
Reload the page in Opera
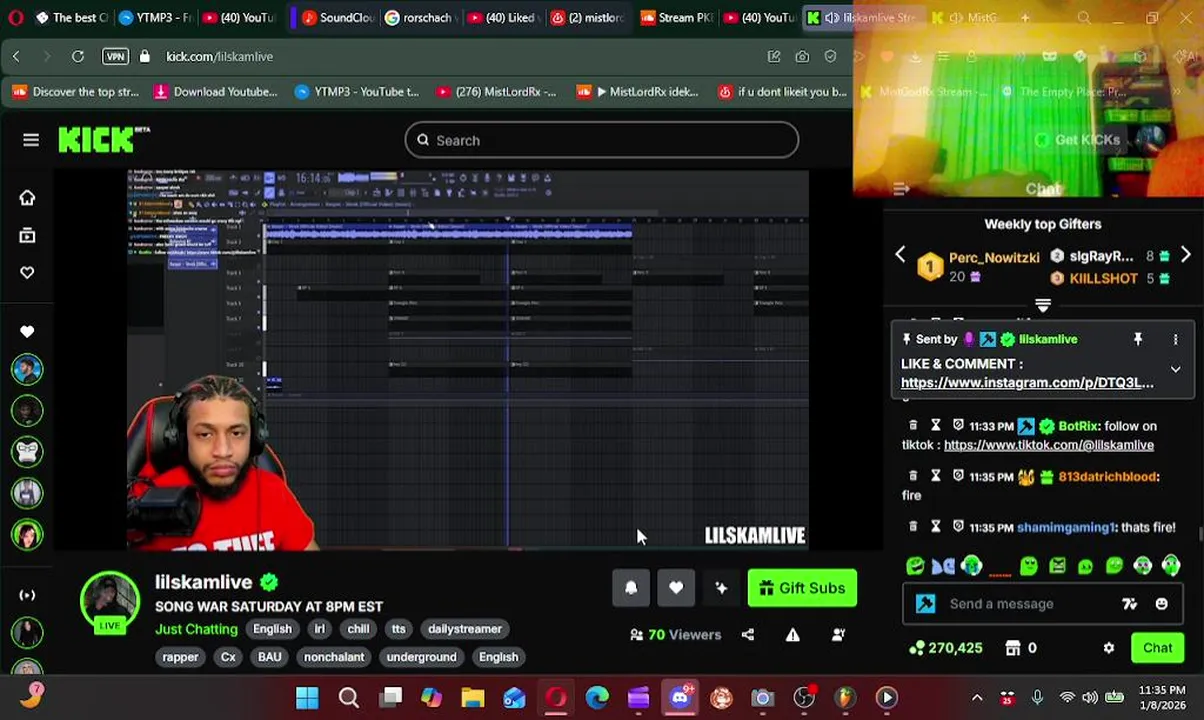pyautogui.click(x=77, y=57)
